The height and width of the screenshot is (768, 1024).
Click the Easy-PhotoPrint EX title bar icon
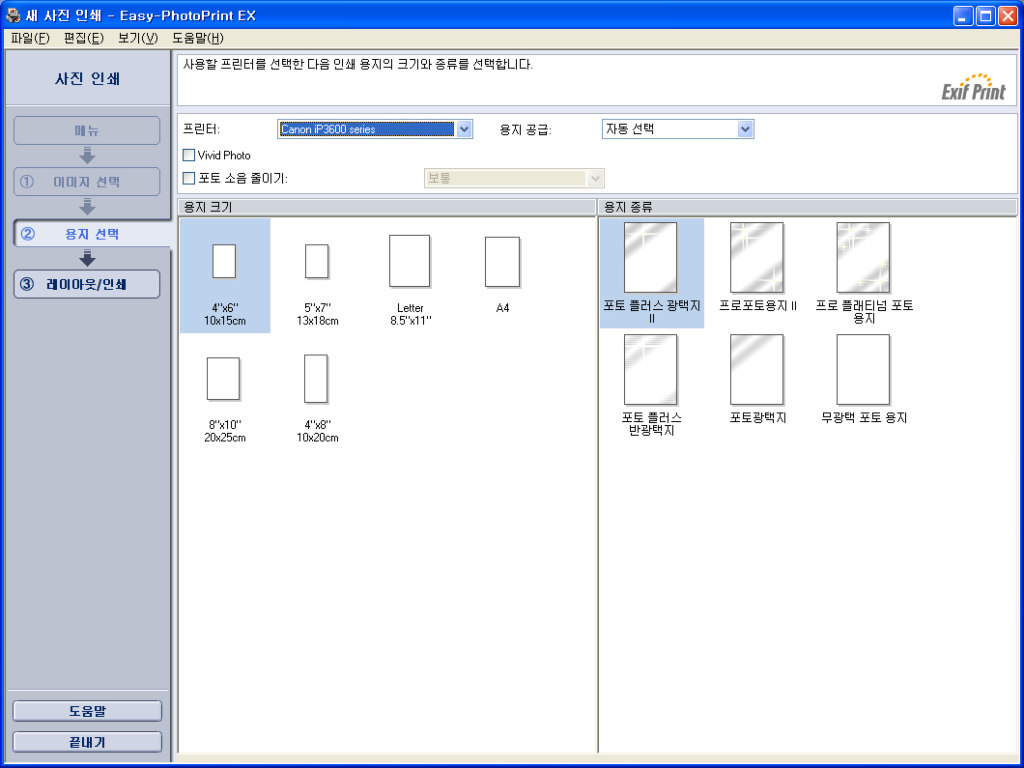(13, 15)
